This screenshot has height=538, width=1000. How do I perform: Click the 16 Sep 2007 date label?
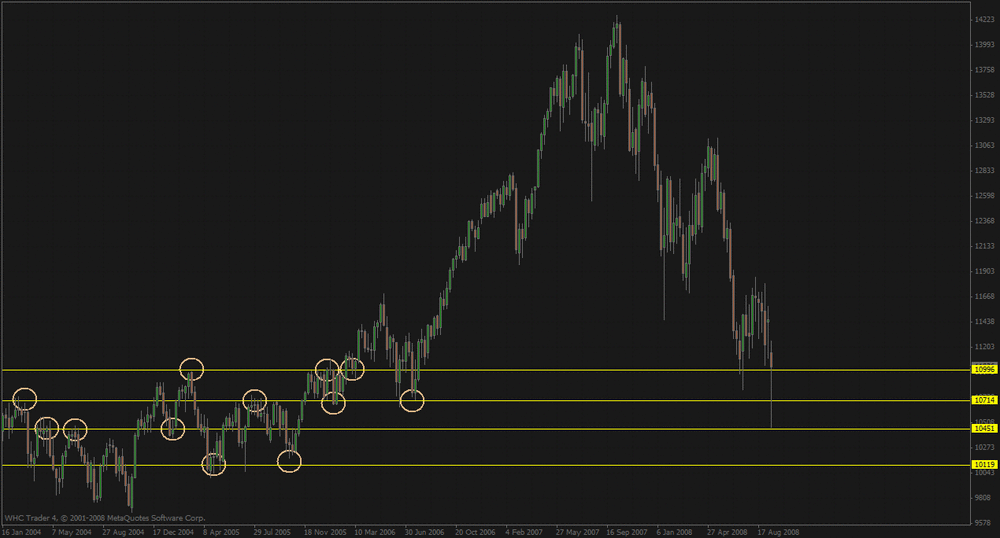(x=627, y=532)
